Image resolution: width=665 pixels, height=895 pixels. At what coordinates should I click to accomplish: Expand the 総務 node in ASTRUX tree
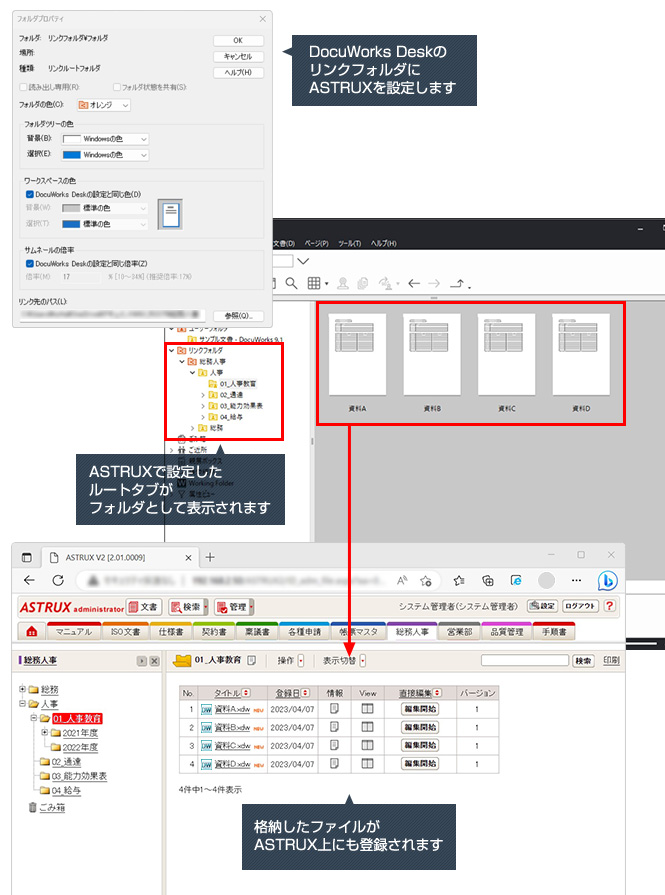point(23,689)
